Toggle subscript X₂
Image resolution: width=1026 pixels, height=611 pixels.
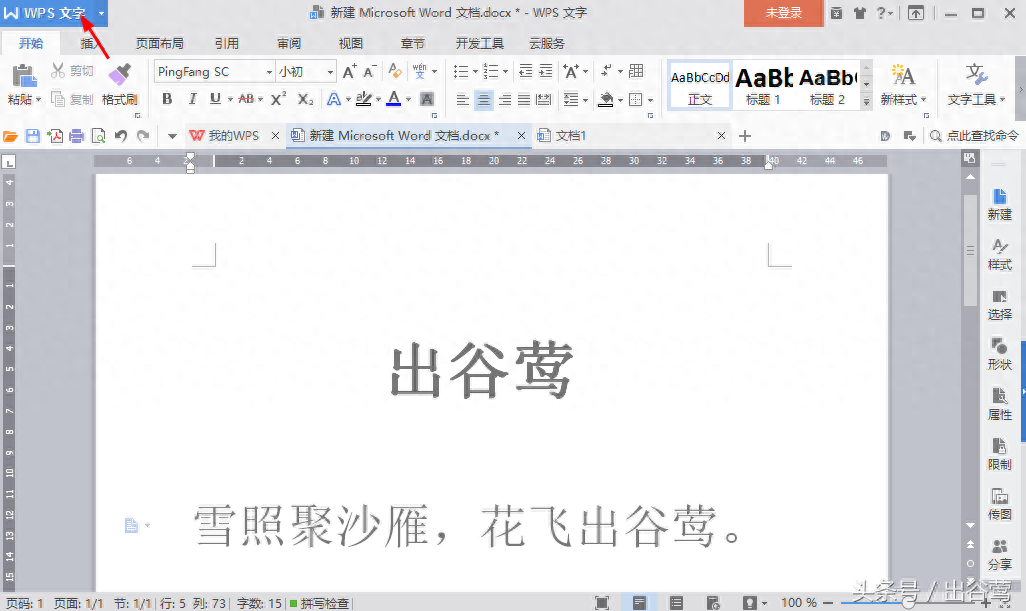point(306,99)
